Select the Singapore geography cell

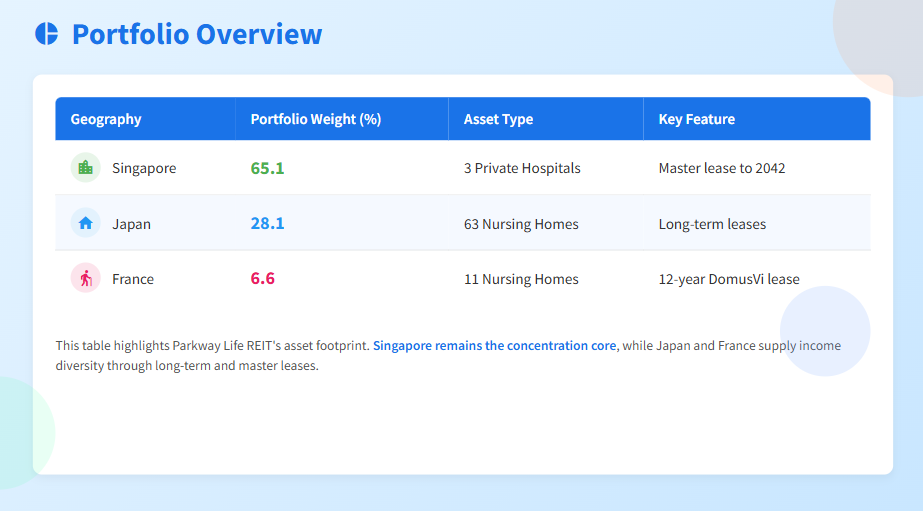click(144, 168)
